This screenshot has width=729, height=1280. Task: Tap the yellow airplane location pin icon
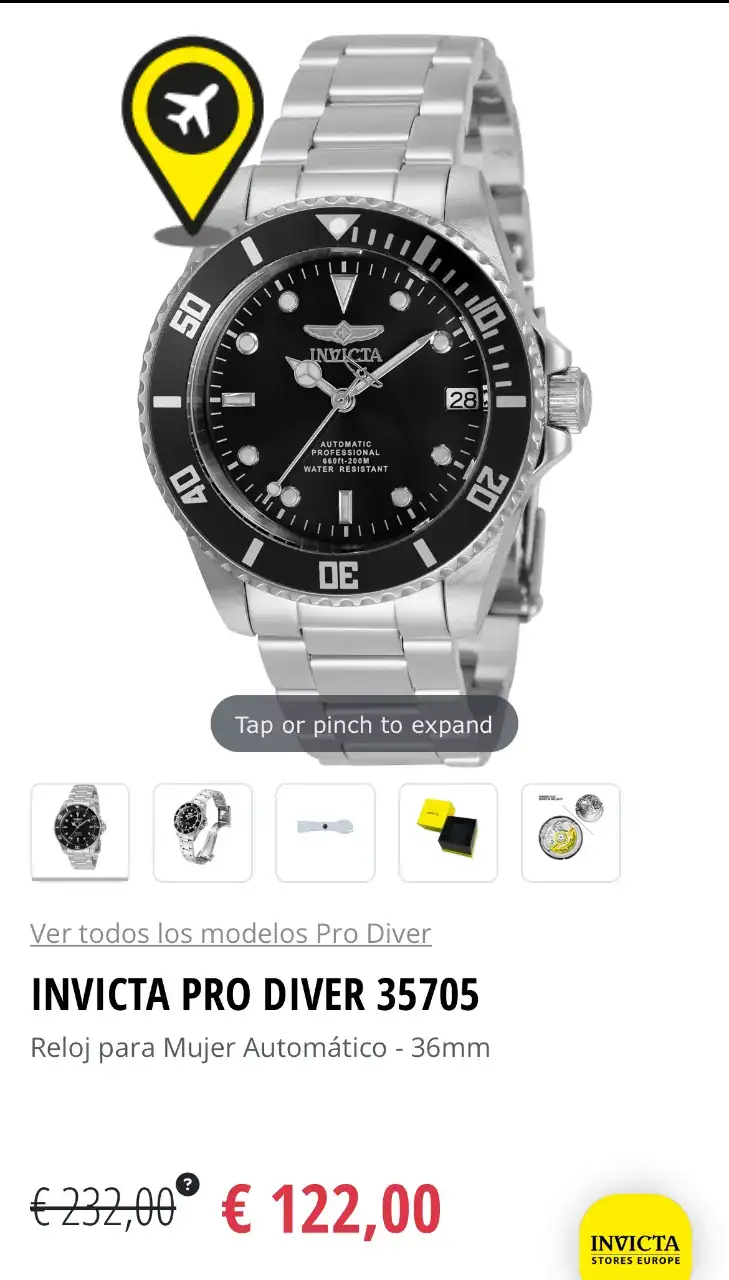(192, 130)
